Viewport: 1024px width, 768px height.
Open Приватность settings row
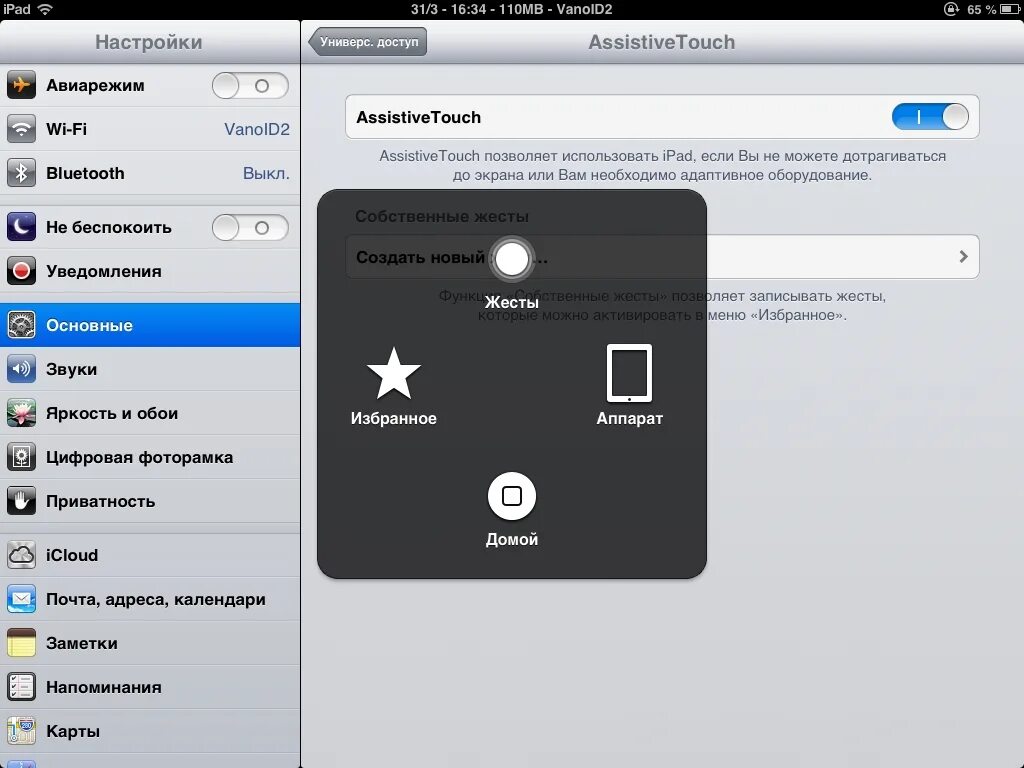150,501
